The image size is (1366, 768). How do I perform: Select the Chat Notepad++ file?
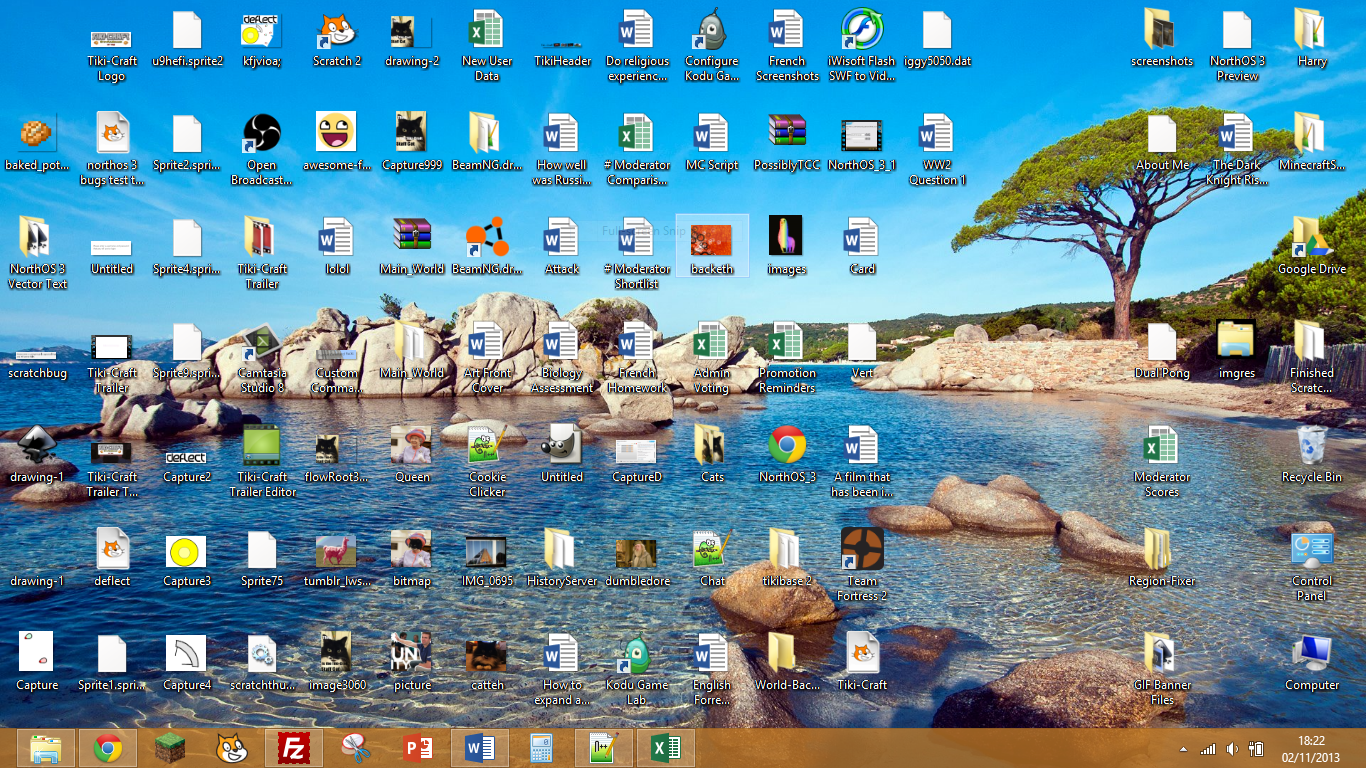coord(712,559)
